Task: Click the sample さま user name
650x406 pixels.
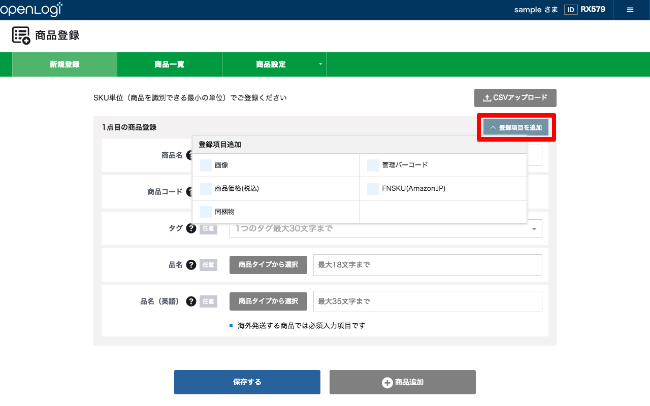Action: pyautogui.click(x=536, y=10)
